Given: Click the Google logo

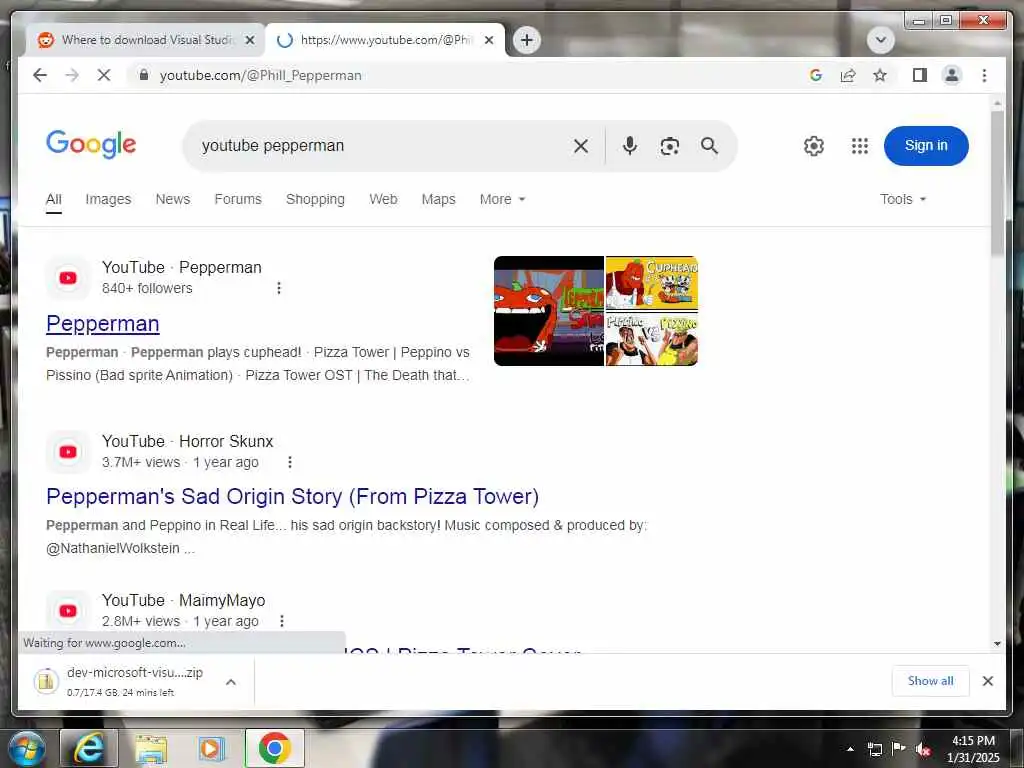Looking at the screenshot, I should pos(91,144).
